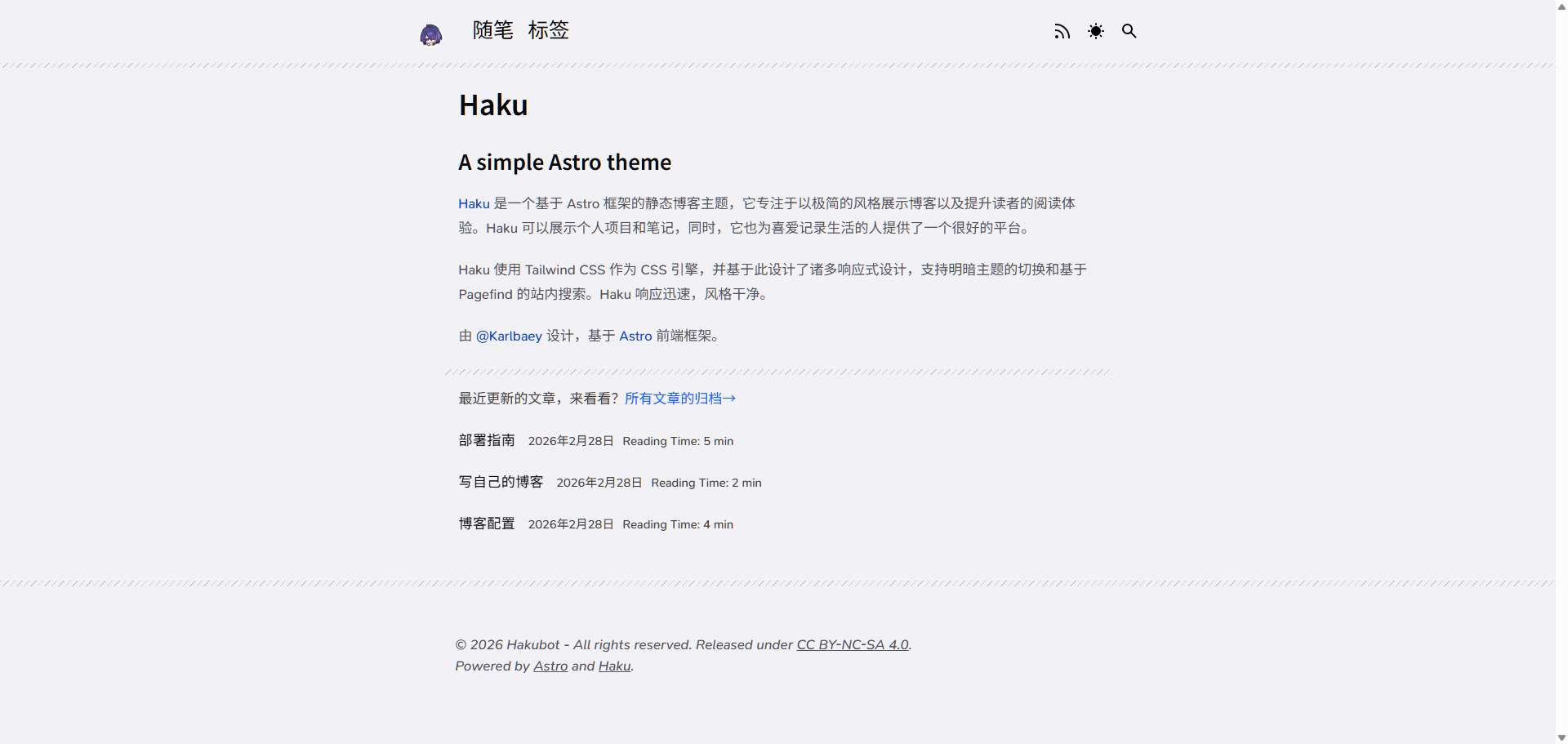Open the 标签 navigation item
Viewport: 1568px width, 744px height.
pos(548,30)
